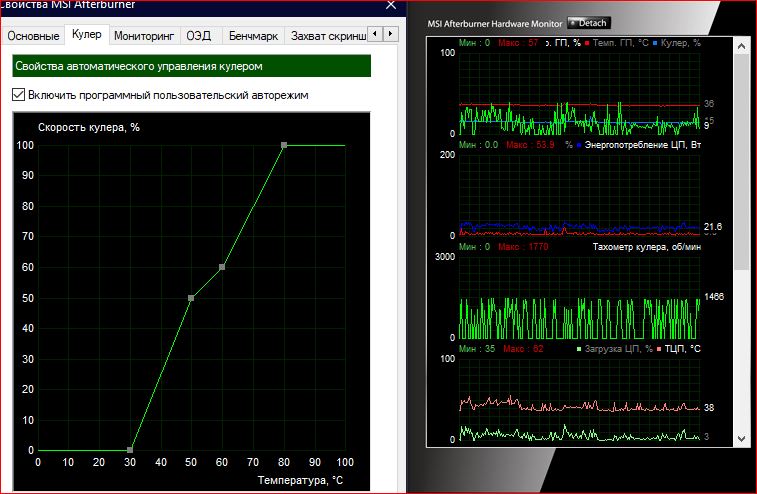Select the fan curve point at 30°C
Screen dimensions: 757x494
pos(130,450)
